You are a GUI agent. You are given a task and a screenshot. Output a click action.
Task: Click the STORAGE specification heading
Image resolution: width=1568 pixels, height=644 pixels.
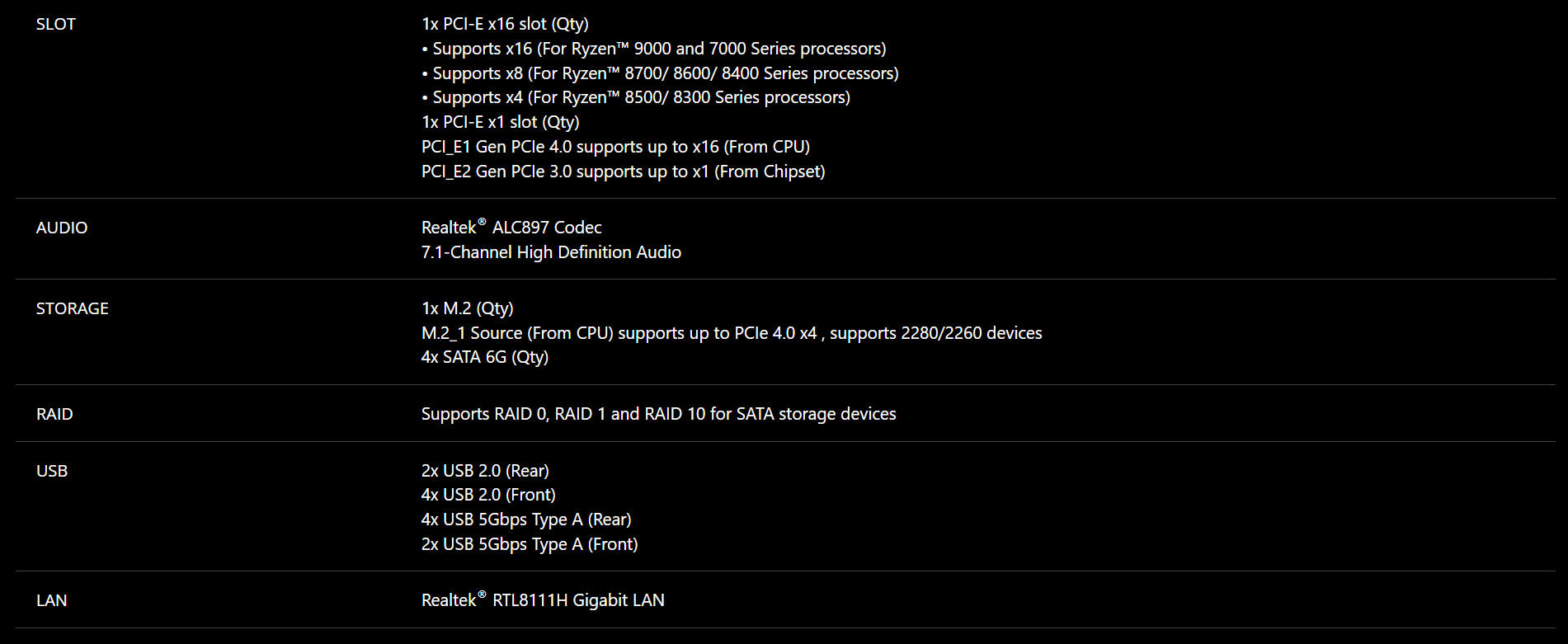point(73,308)
